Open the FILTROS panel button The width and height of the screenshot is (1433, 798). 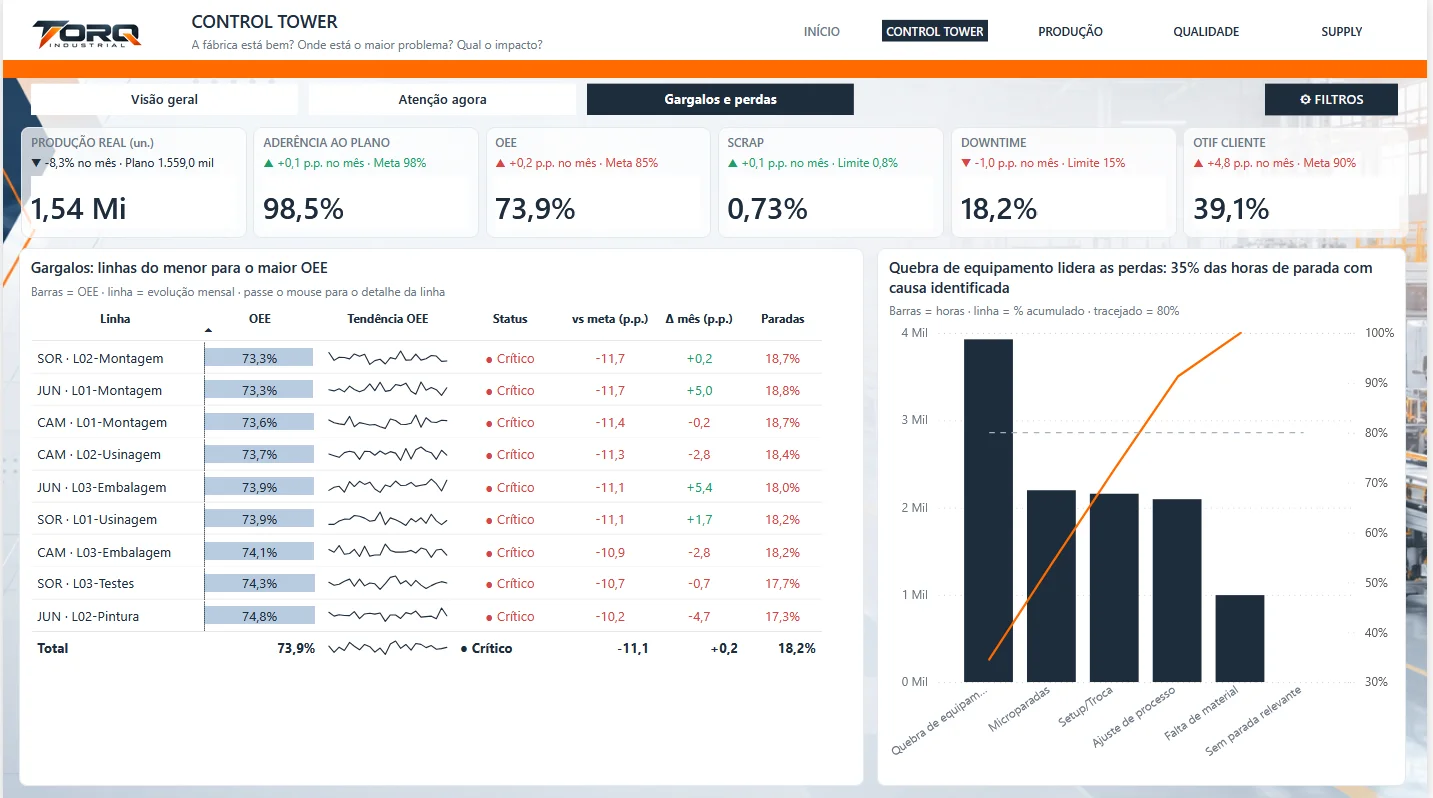[1331, 99]
